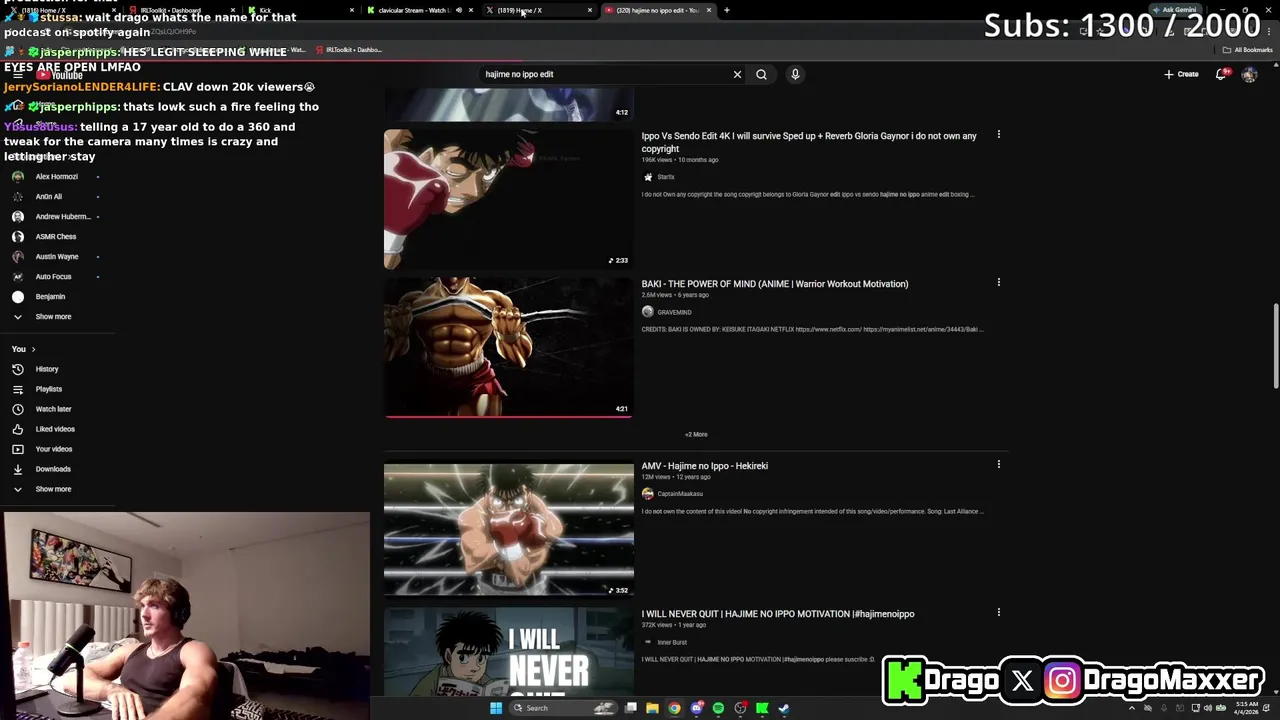Open BAKI - THE POWER OF MIND title
1280x720 pixels.
coord(775,284)
